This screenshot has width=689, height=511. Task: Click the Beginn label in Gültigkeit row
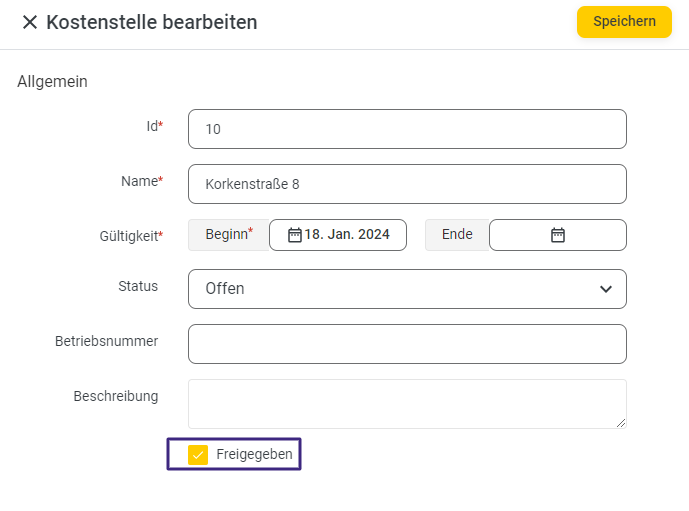coord(227,235)
